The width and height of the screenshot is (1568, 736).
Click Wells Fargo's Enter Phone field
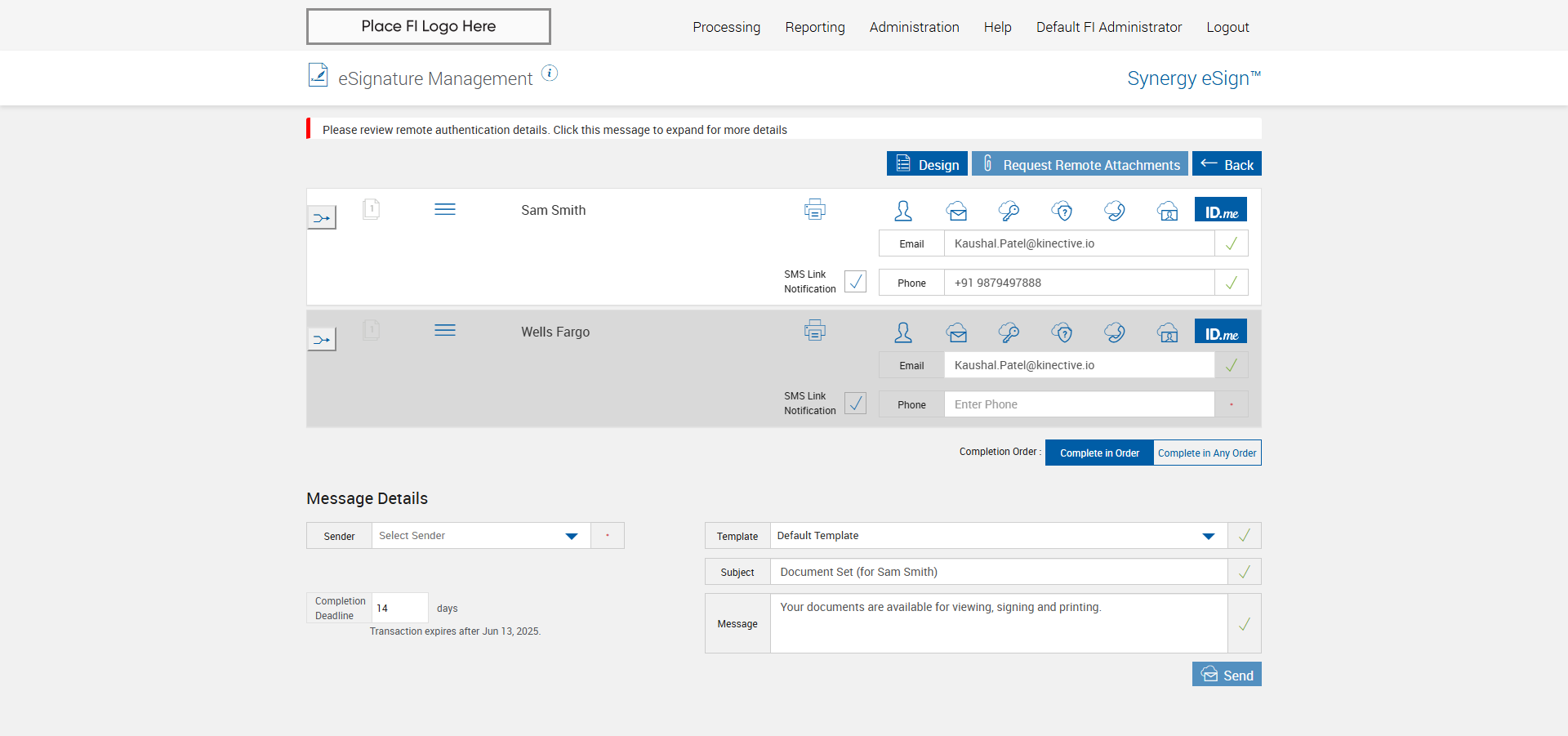point(1079,404)
